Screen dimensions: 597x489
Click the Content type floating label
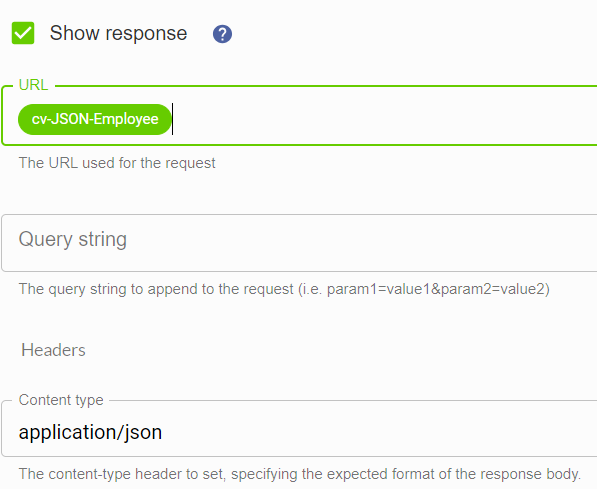(61, 400)
